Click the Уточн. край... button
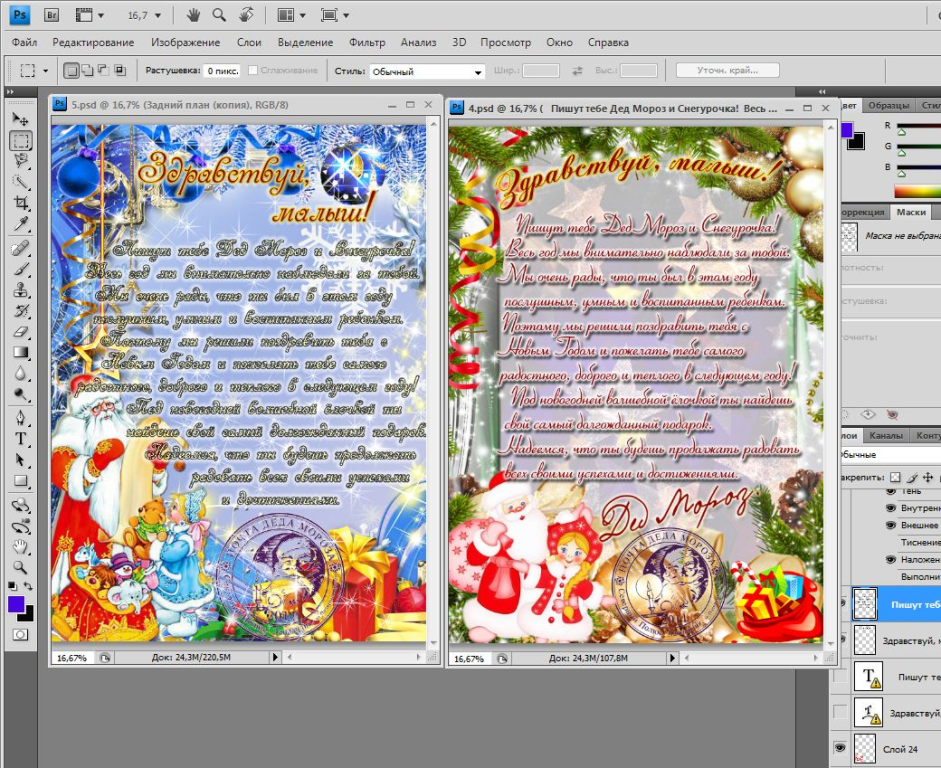Image resolution: width=941 pixels, height=768 pixels. 727,70
